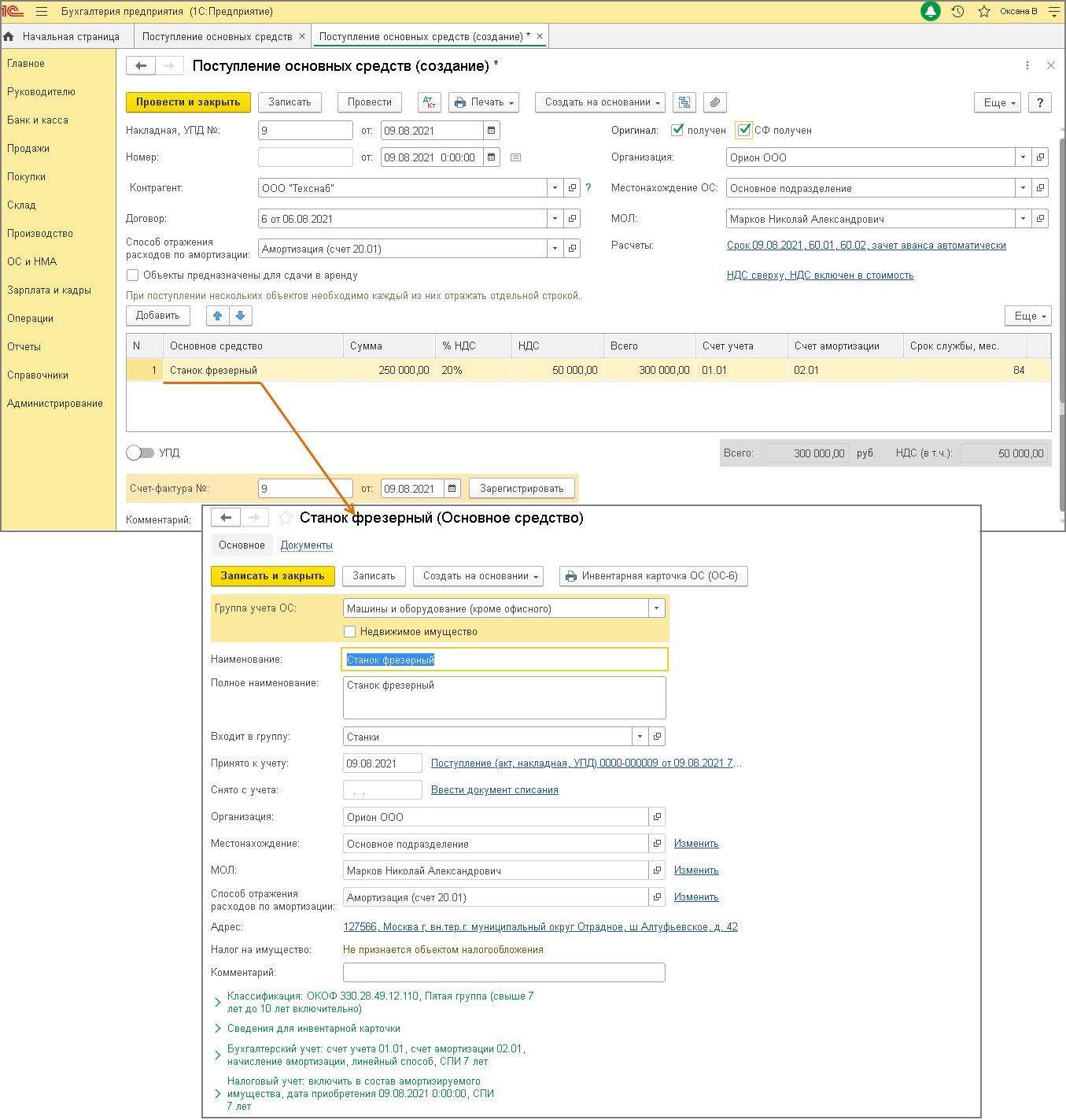Expand Бухгалтерский учет section

[218, 1055]
